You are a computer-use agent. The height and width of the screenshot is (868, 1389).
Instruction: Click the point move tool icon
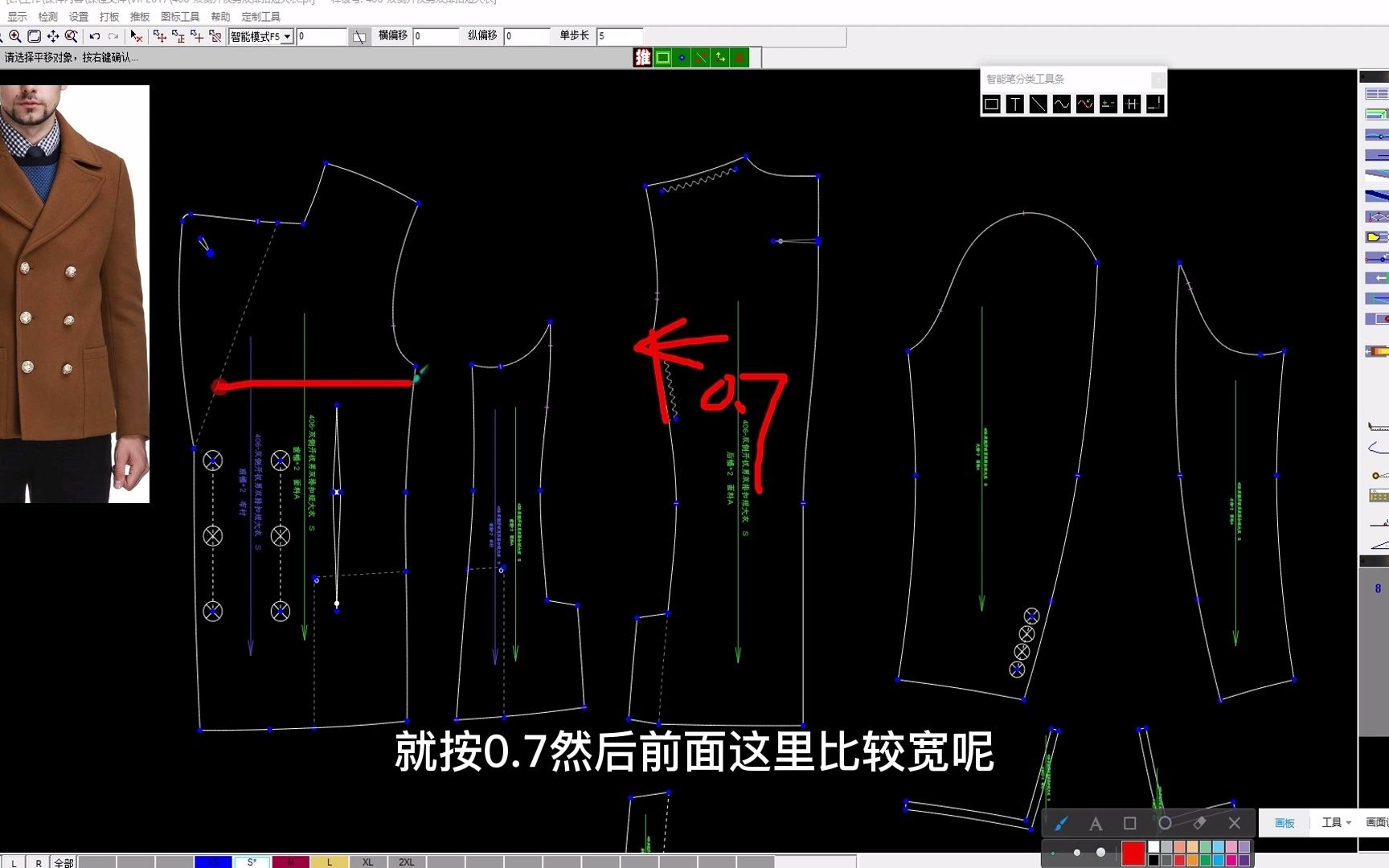point(159,36)
